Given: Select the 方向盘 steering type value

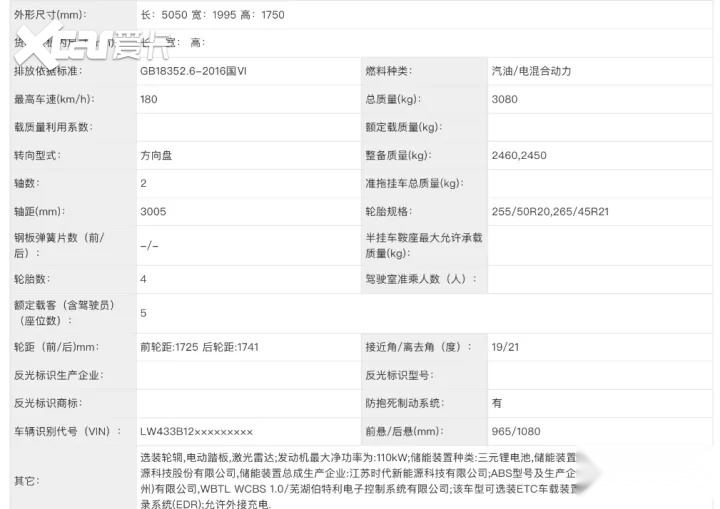Looking at the screenshot, I should (x=157, y=156).
